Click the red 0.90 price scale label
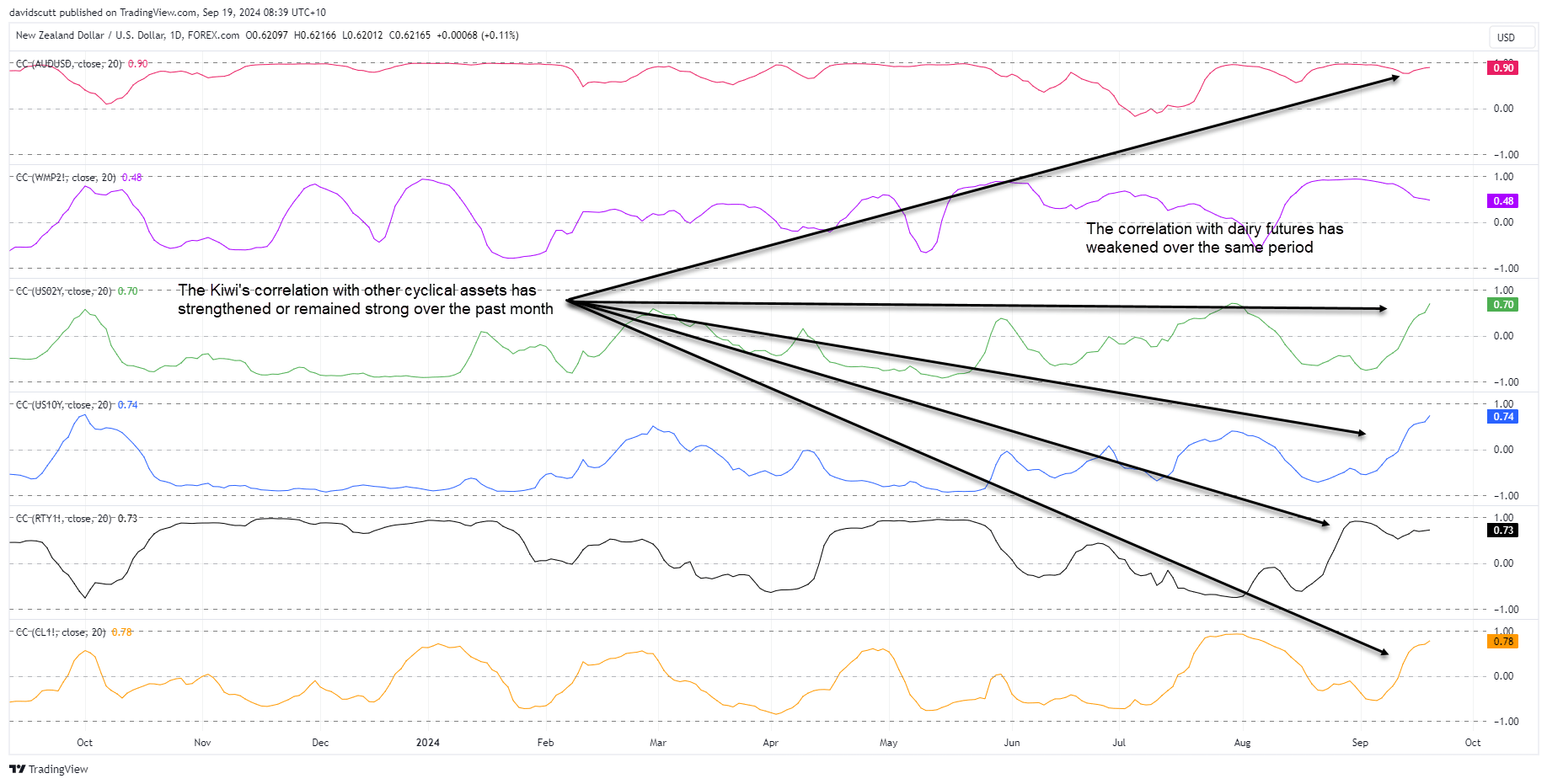 tap(1503, 68)
